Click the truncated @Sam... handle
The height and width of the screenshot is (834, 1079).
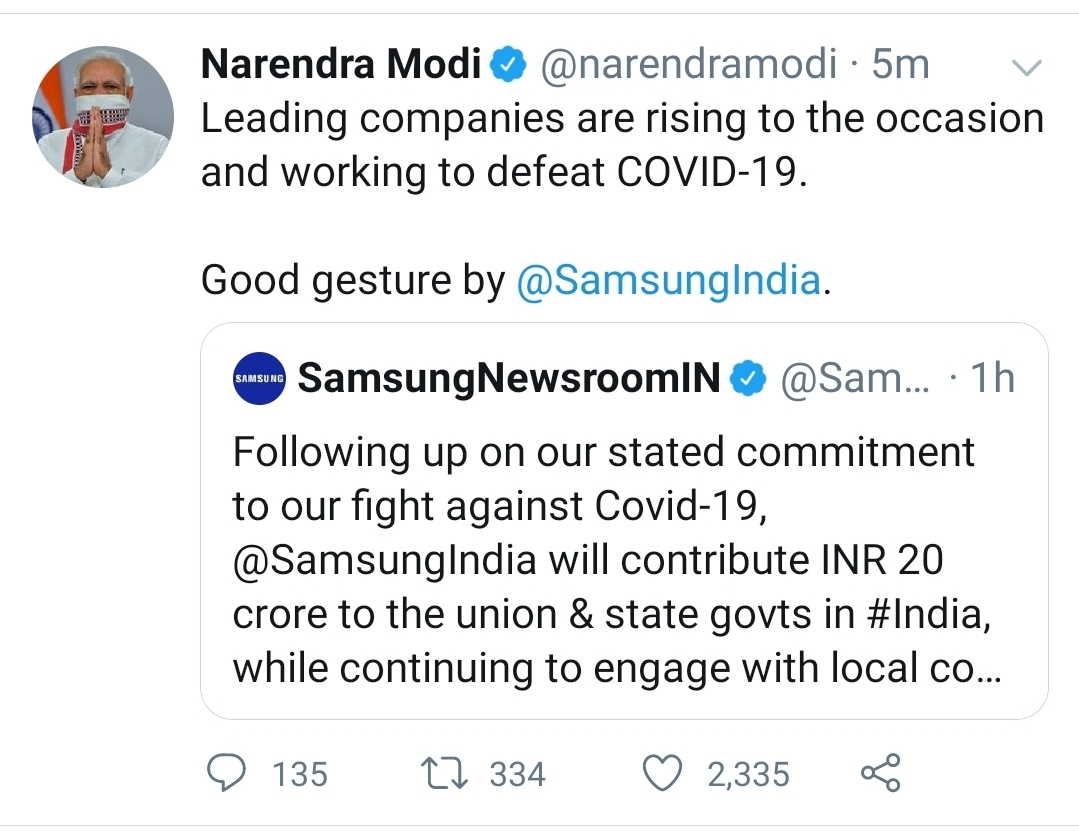pyautogui.click(x=855, y=379)
